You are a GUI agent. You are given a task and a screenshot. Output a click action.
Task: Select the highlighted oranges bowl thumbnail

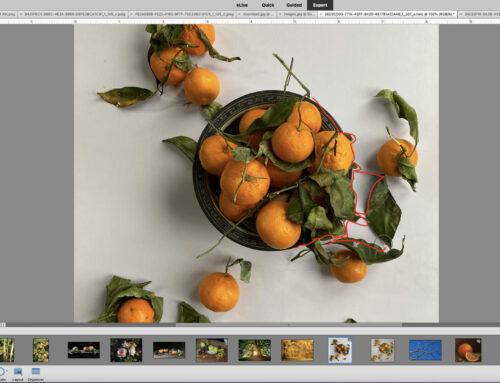(x=340, y=350)
